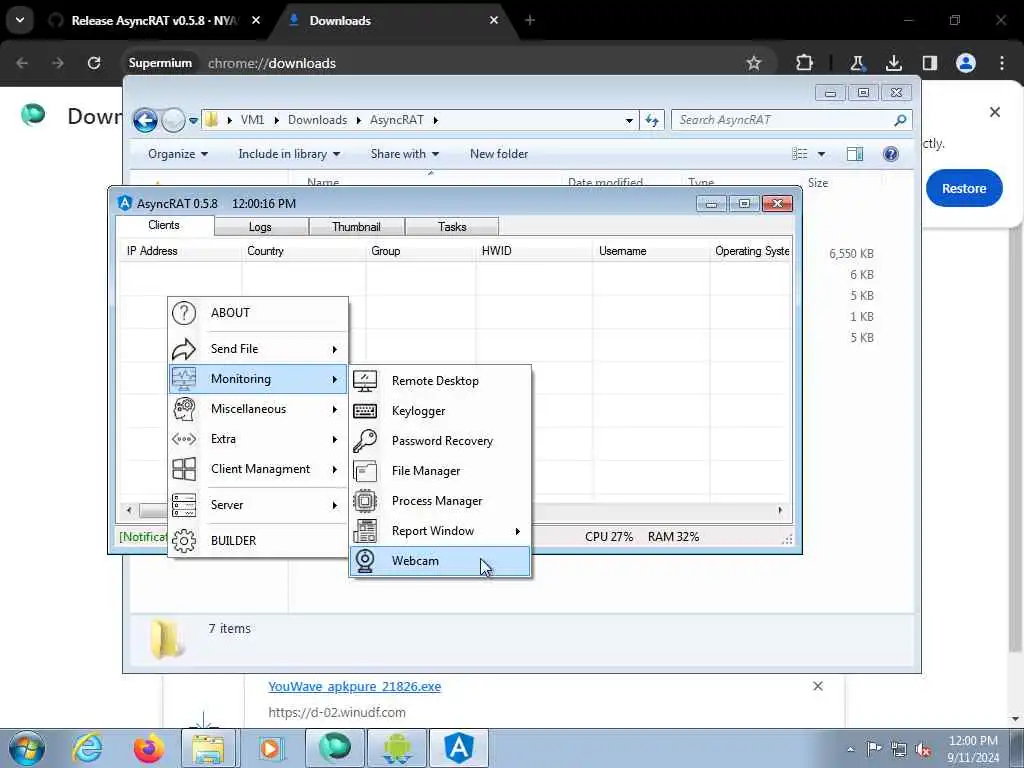Open the browser Extensions puzzle icon

pyautogui.click(x=805, y=63)
